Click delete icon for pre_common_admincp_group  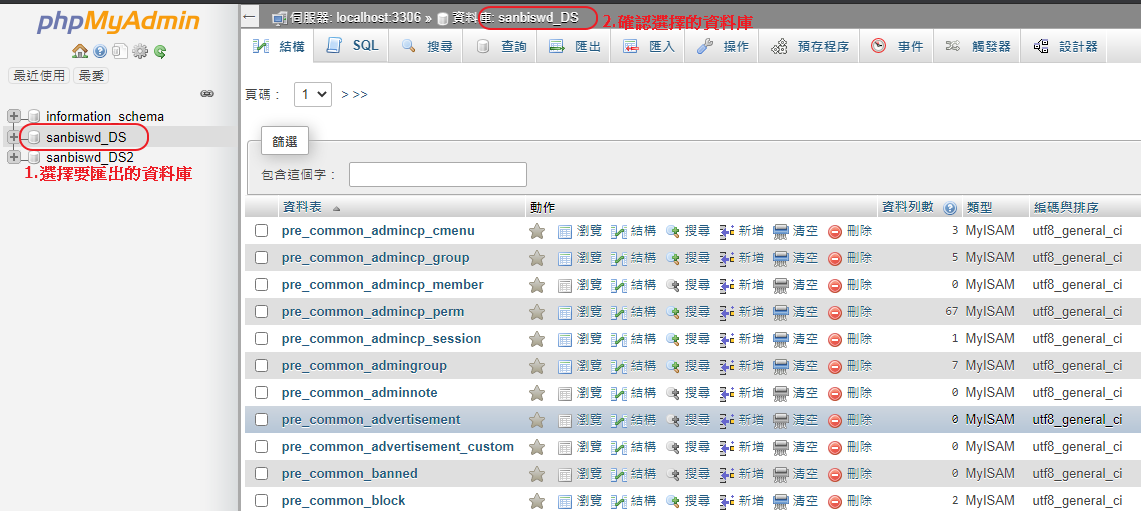pos(835,258)
